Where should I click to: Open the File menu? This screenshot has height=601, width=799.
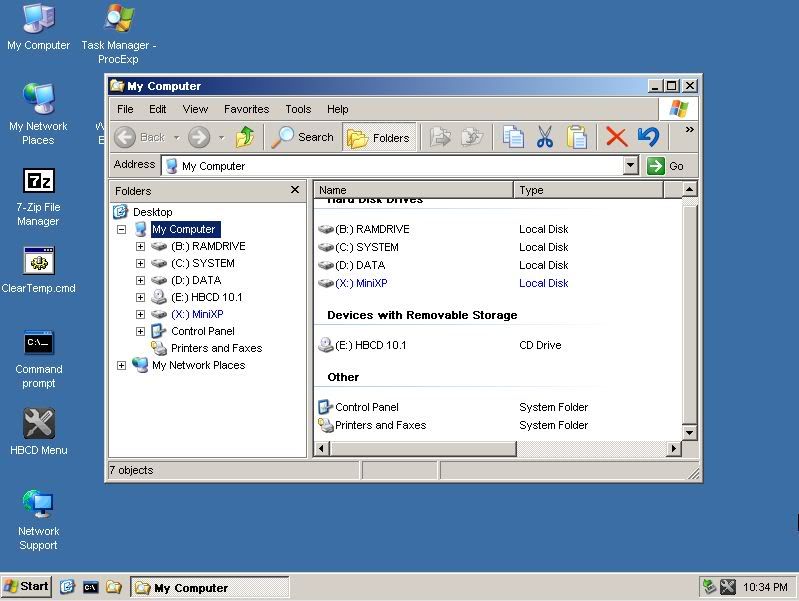[125, 109]
